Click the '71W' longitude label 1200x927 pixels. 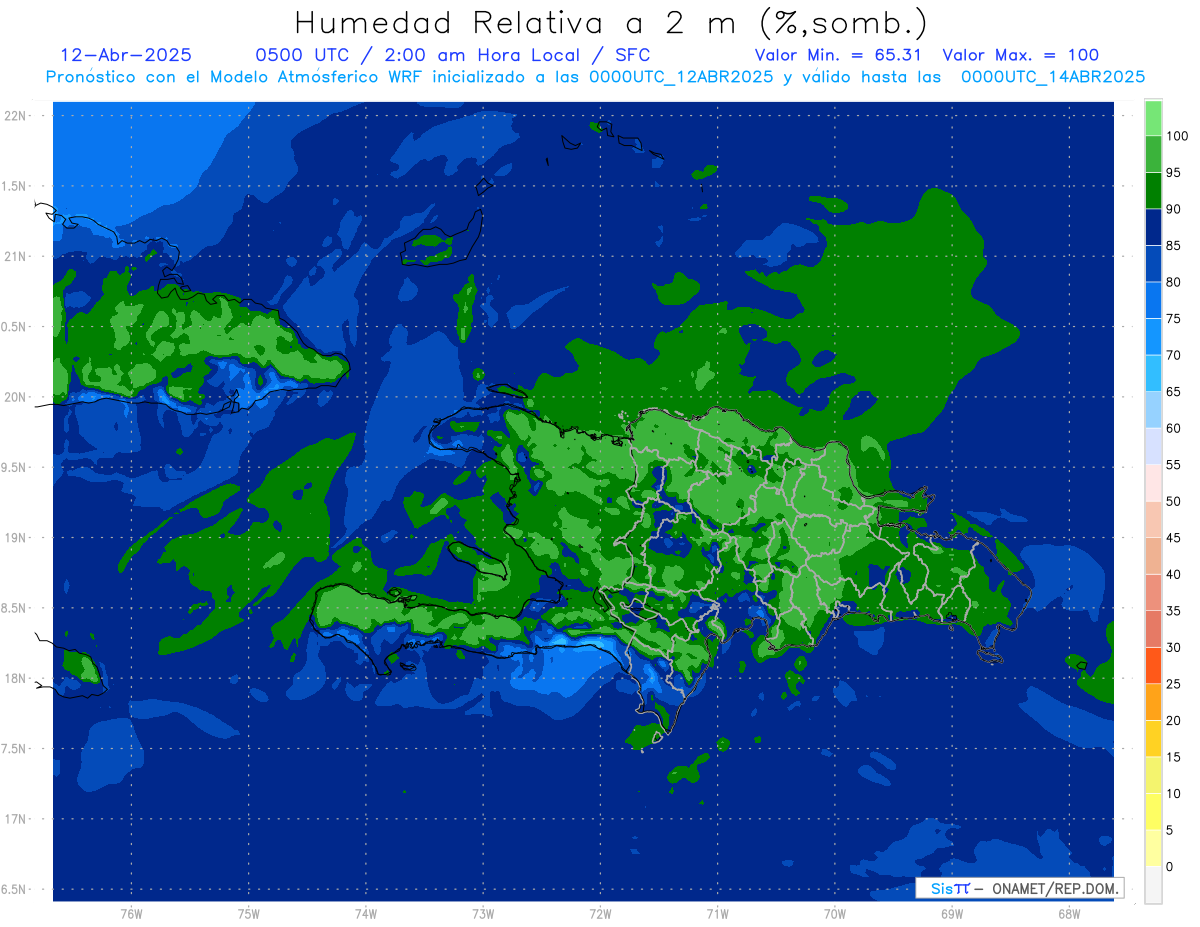click(x=717, y=913)
